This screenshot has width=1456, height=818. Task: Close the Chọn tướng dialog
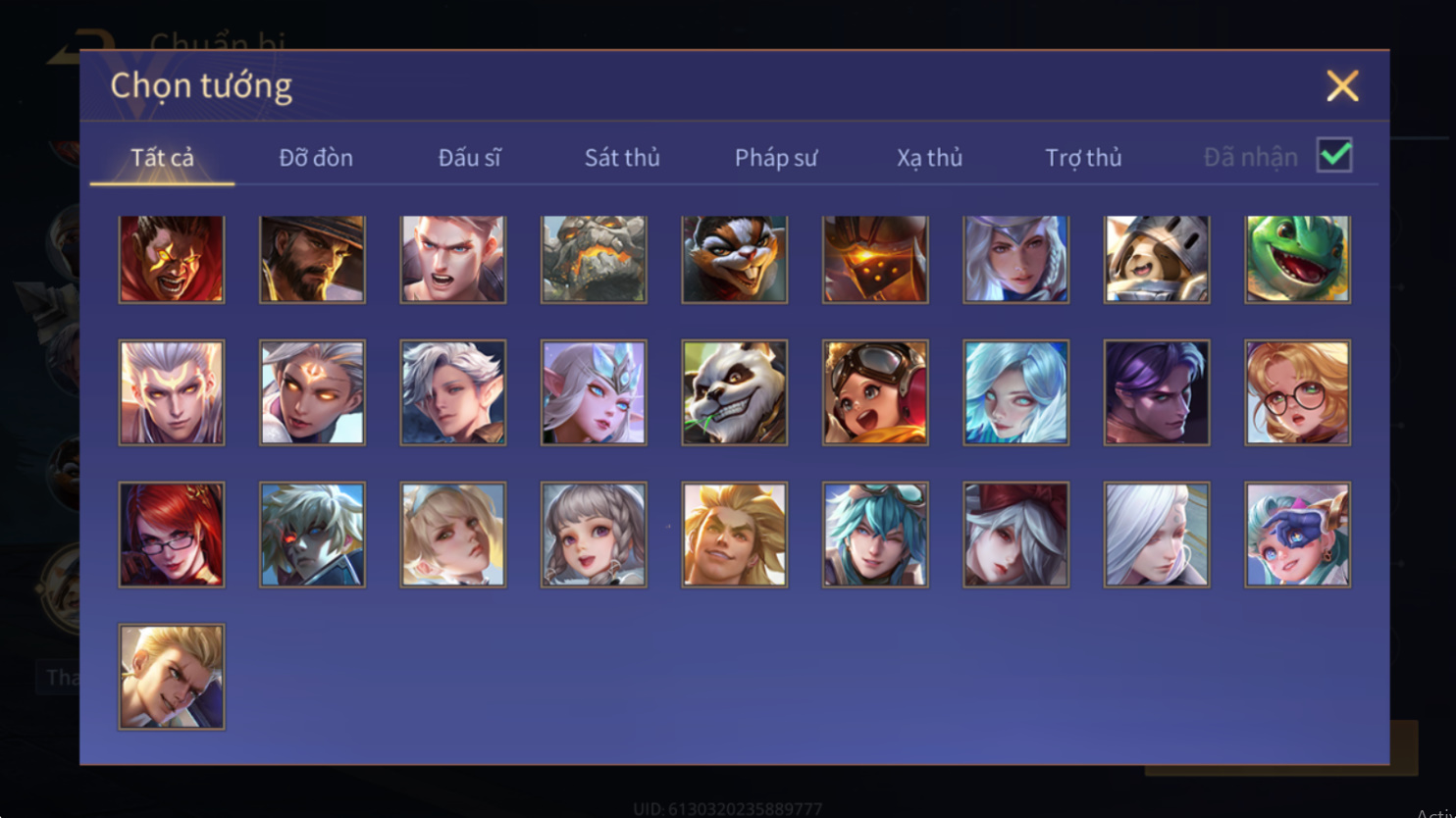tap(1342, 86)
